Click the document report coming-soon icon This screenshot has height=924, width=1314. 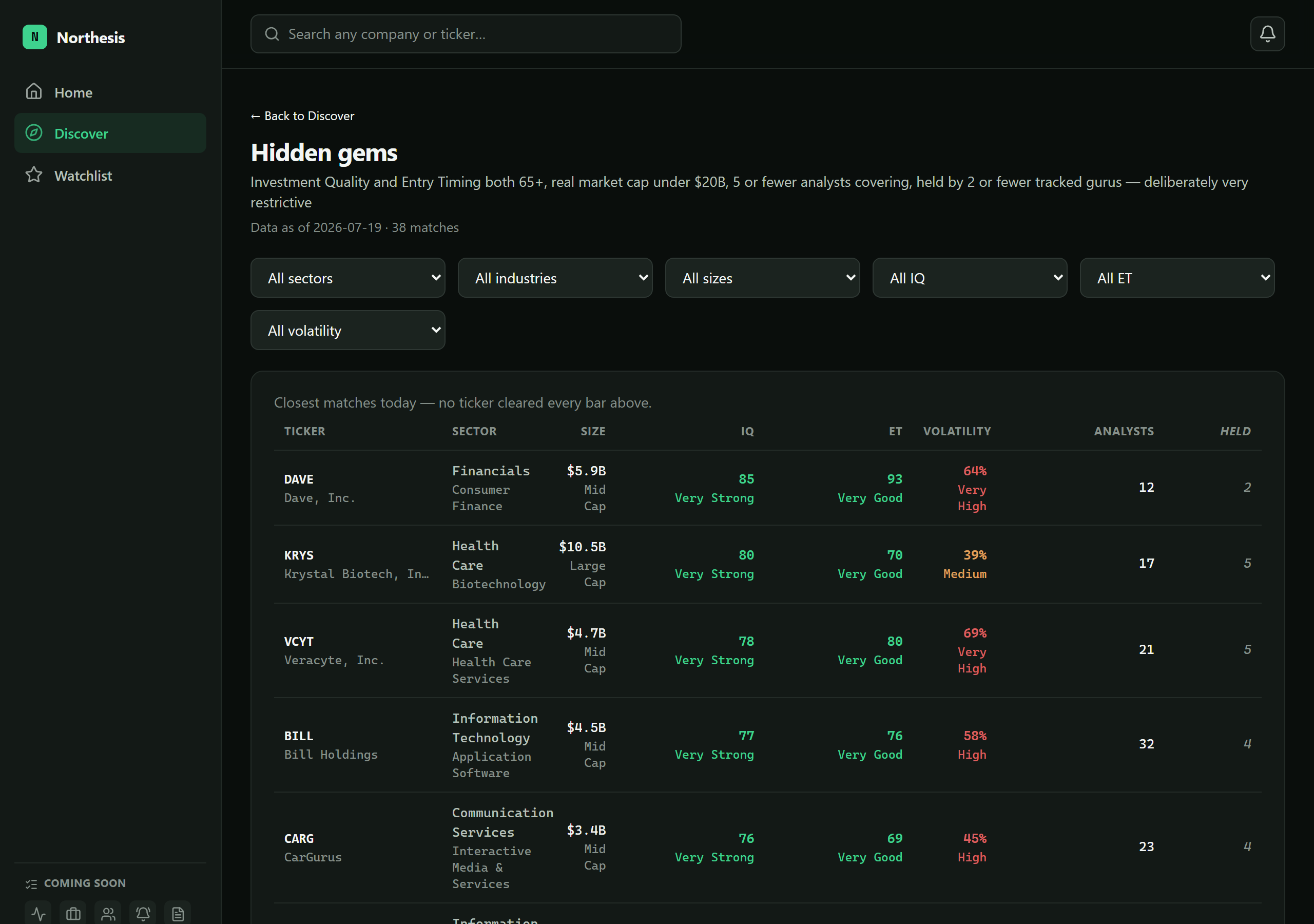[x=178, y=913]
